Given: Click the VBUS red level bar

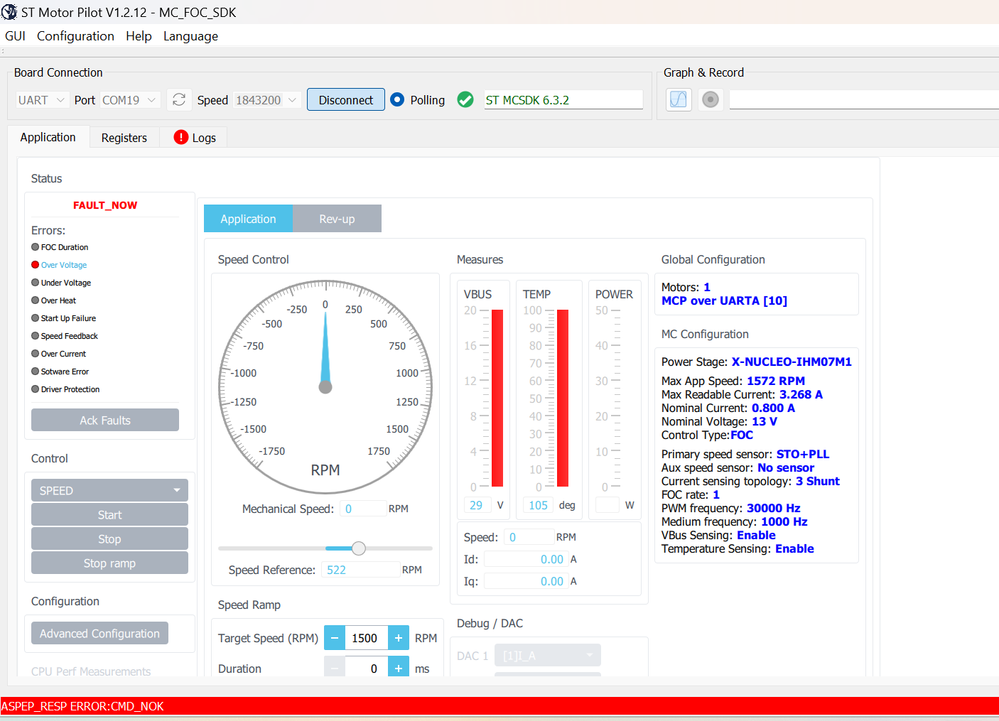Looking at the screenshot, I should (498, 399).
